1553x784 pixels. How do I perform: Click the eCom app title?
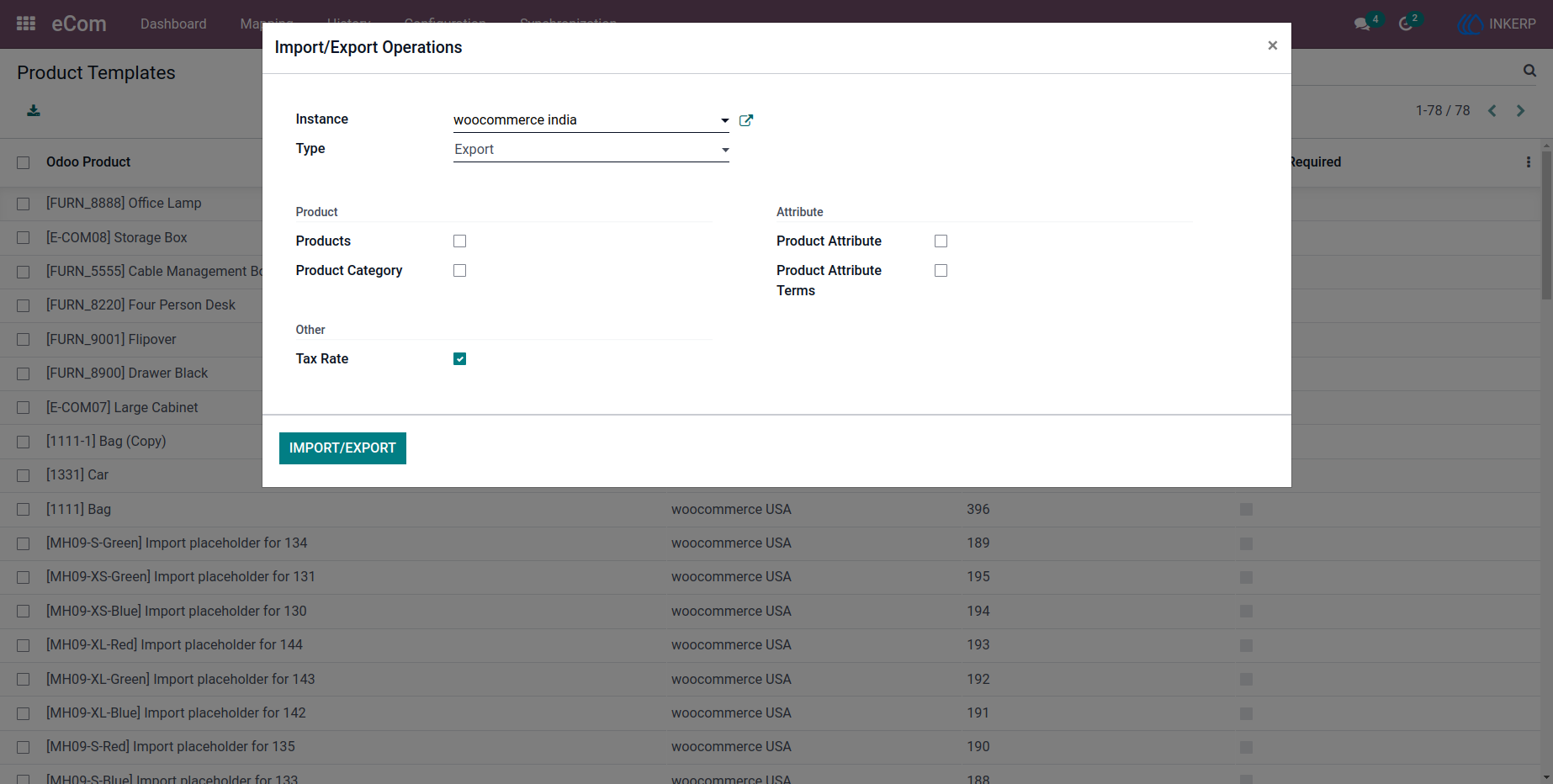(x=79, y=24)
